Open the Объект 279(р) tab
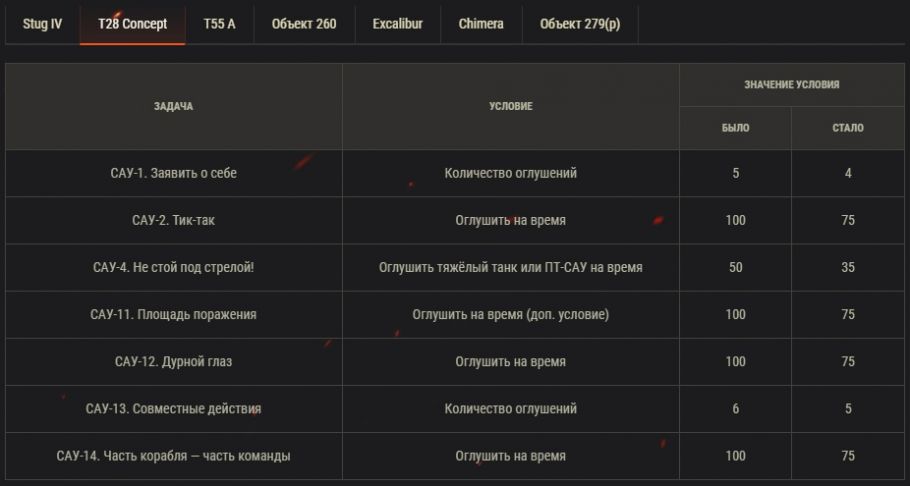Screen dimensions: 910x486 tap(580, 23)
